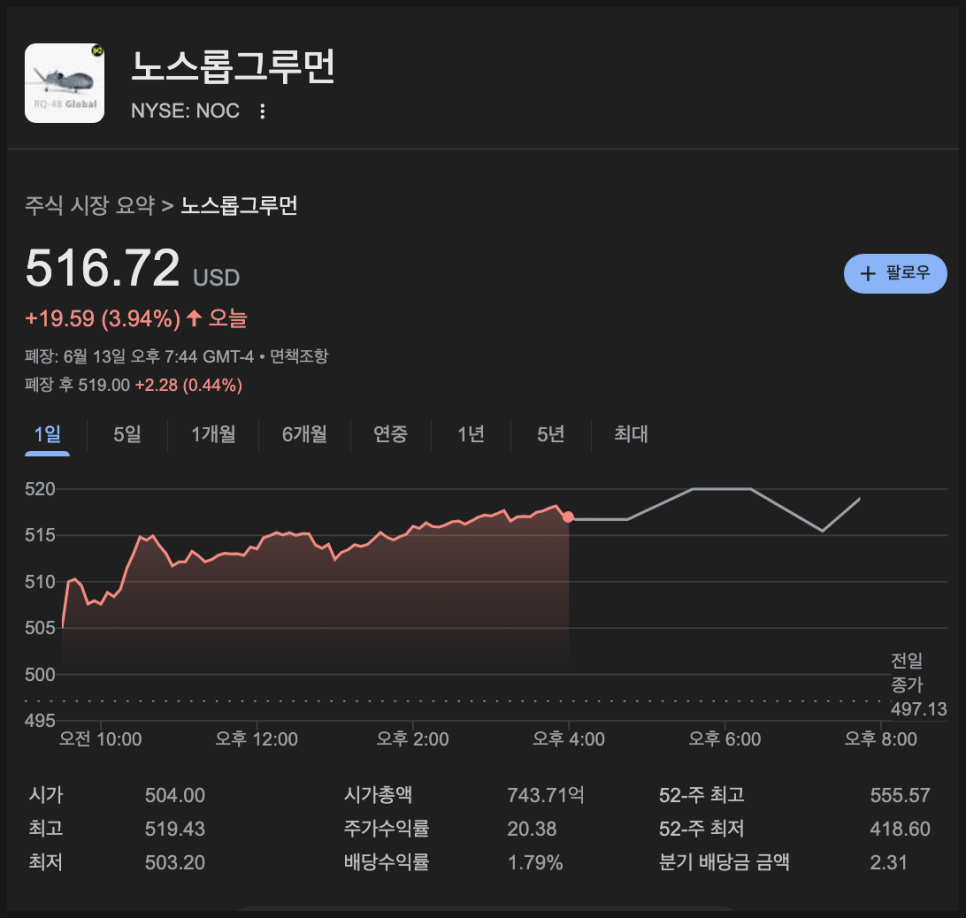Click the 배당수익률 value 1.79%
Image resolution: width=966 pixels, height=918 pixels.
pyautogui.click(x=535, y=863)
